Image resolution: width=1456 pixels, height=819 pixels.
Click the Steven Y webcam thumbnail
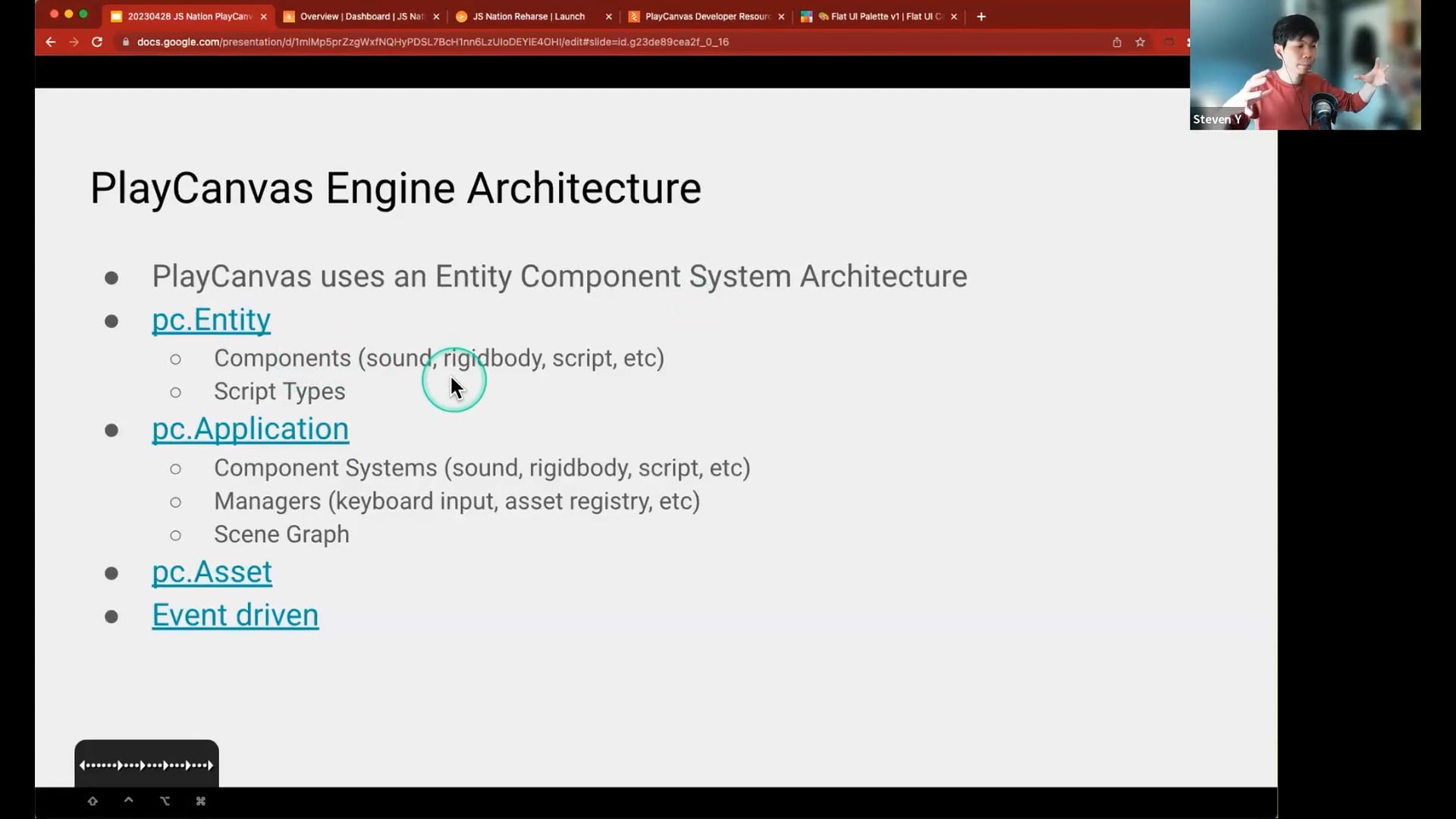click(x=1304, y=65)
